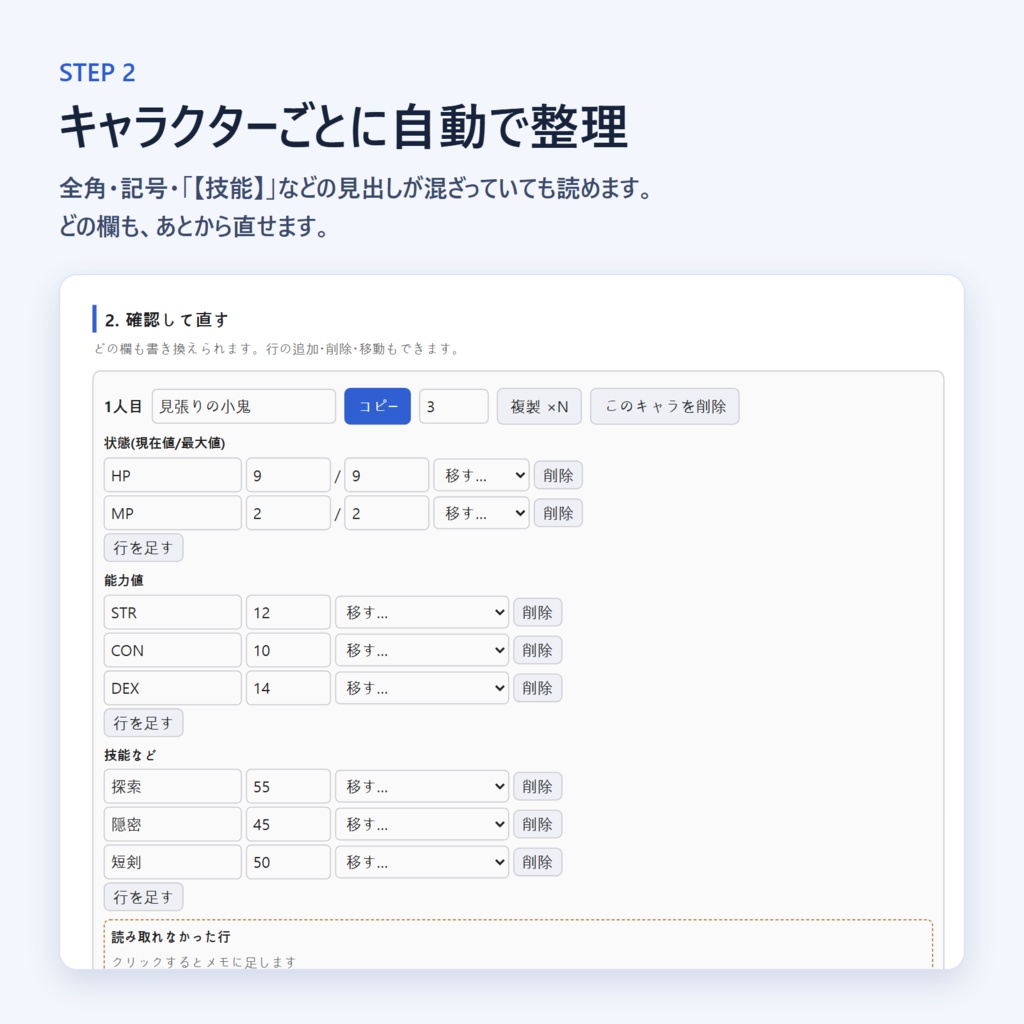
Task: Open the 移す dropdown in MP row
Action: [481, 513]
